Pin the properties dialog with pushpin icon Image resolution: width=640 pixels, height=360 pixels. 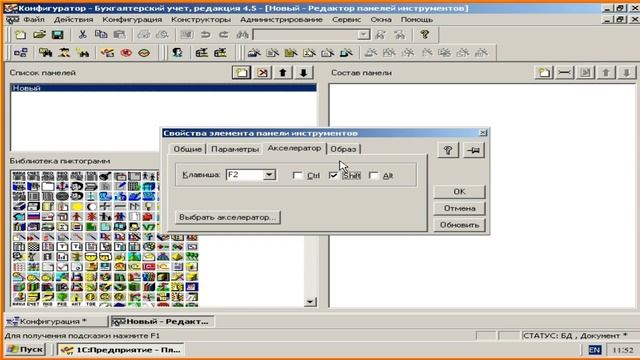tap(473, 150)
